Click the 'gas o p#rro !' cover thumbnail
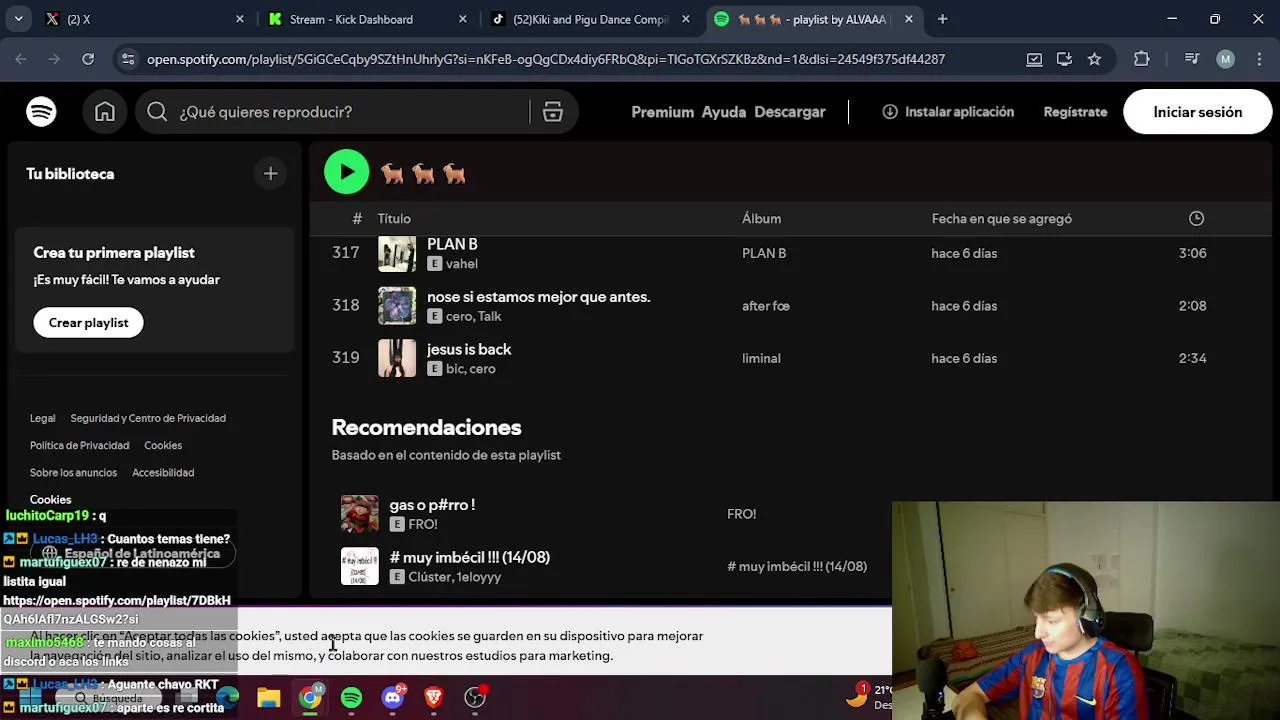1280x720 pixels. (x=360, y=514)
